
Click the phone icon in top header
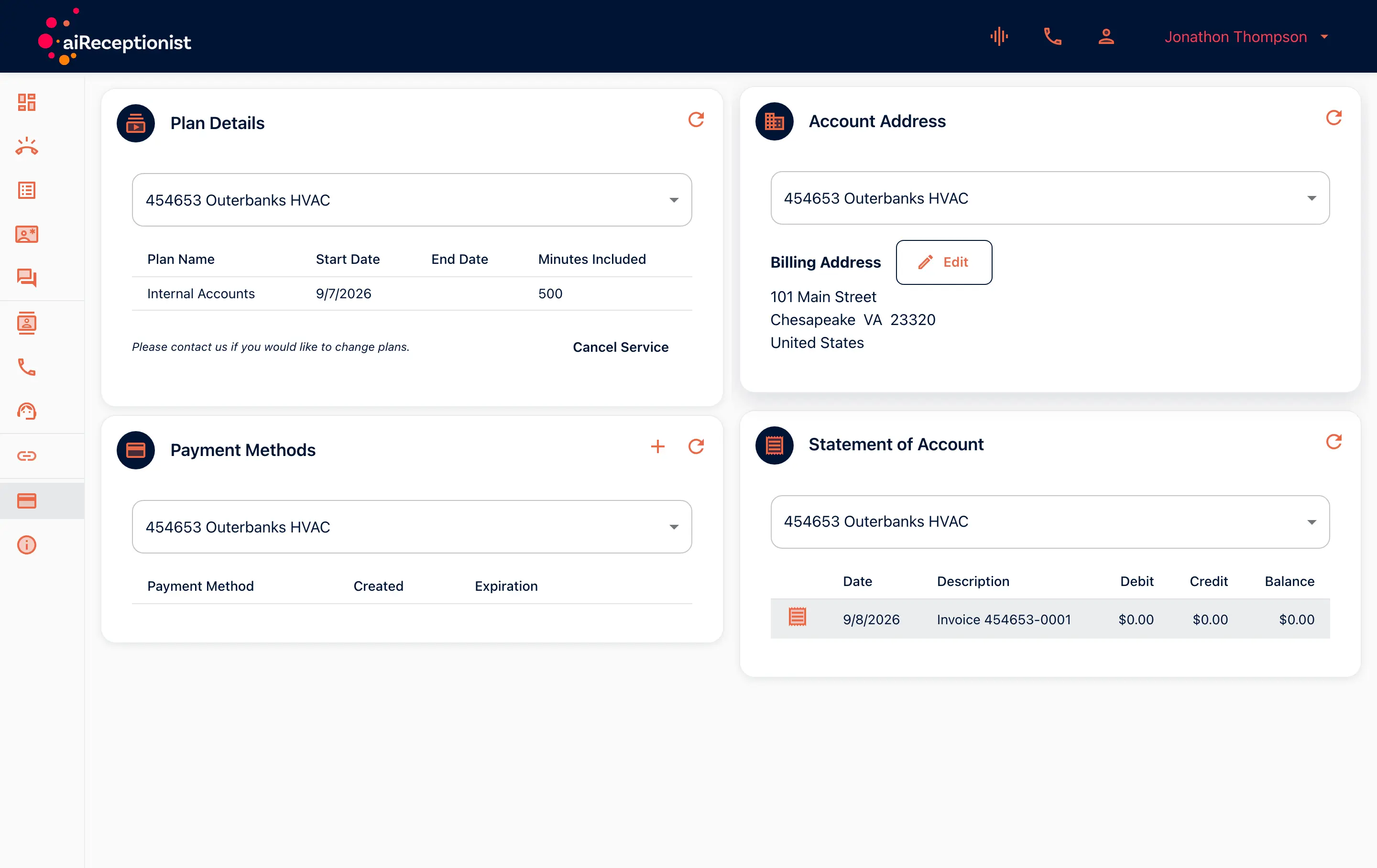point(1053,37)
